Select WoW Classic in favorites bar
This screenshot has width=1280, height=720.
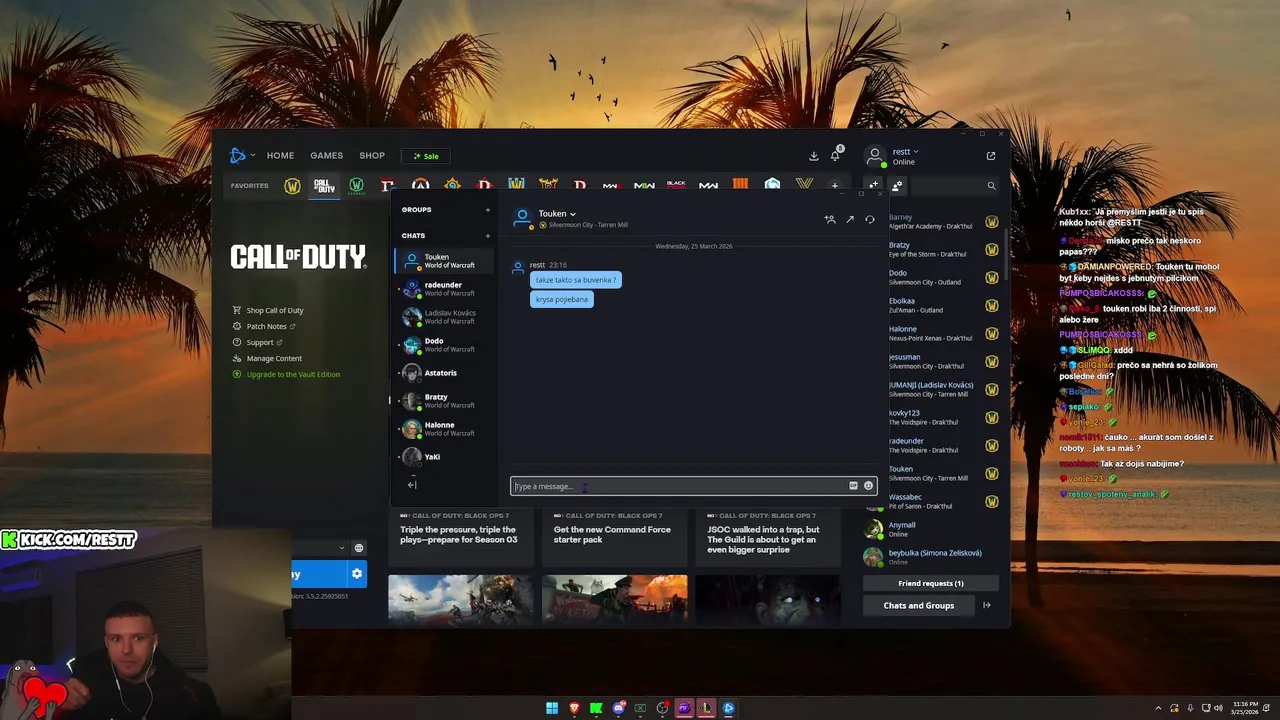pos(356,186)
